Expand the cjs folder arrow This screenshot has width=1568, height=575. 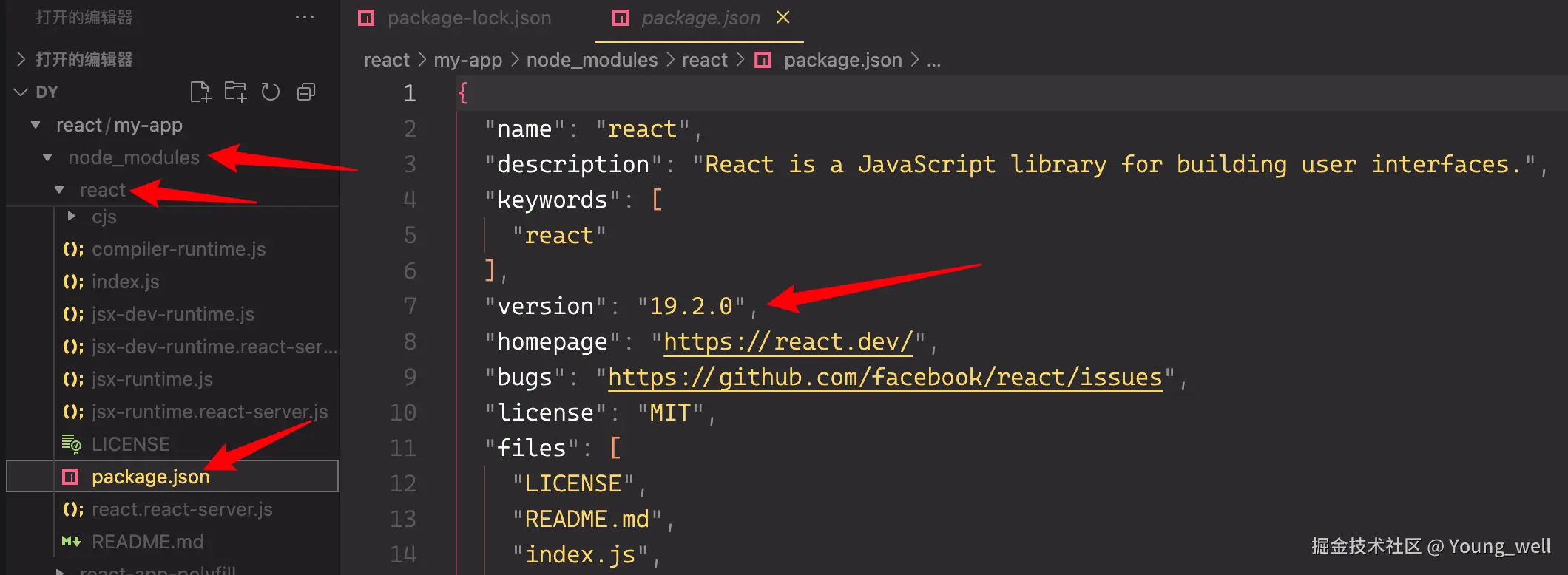72,216
